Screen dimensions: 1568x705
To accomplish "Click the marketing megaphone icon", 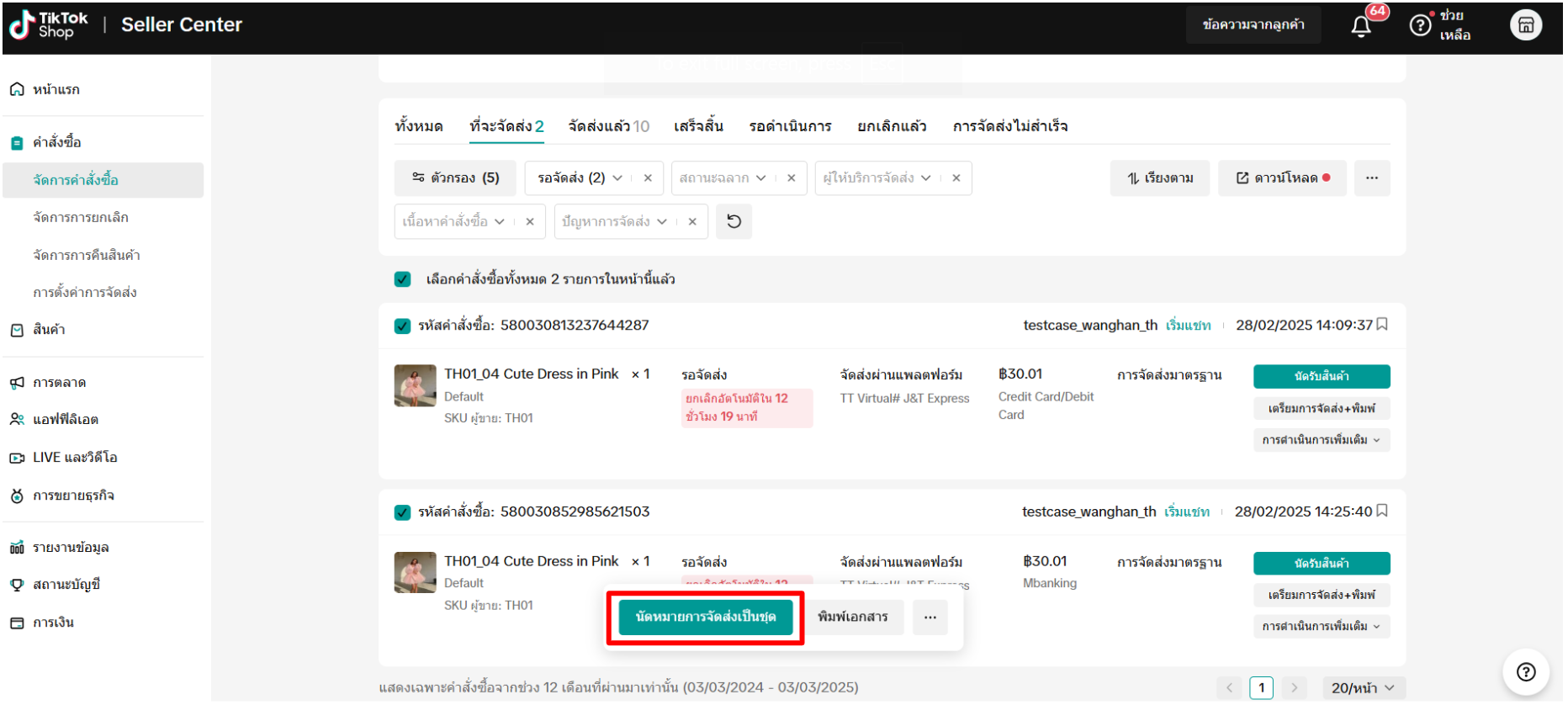I will pos(17,383).
